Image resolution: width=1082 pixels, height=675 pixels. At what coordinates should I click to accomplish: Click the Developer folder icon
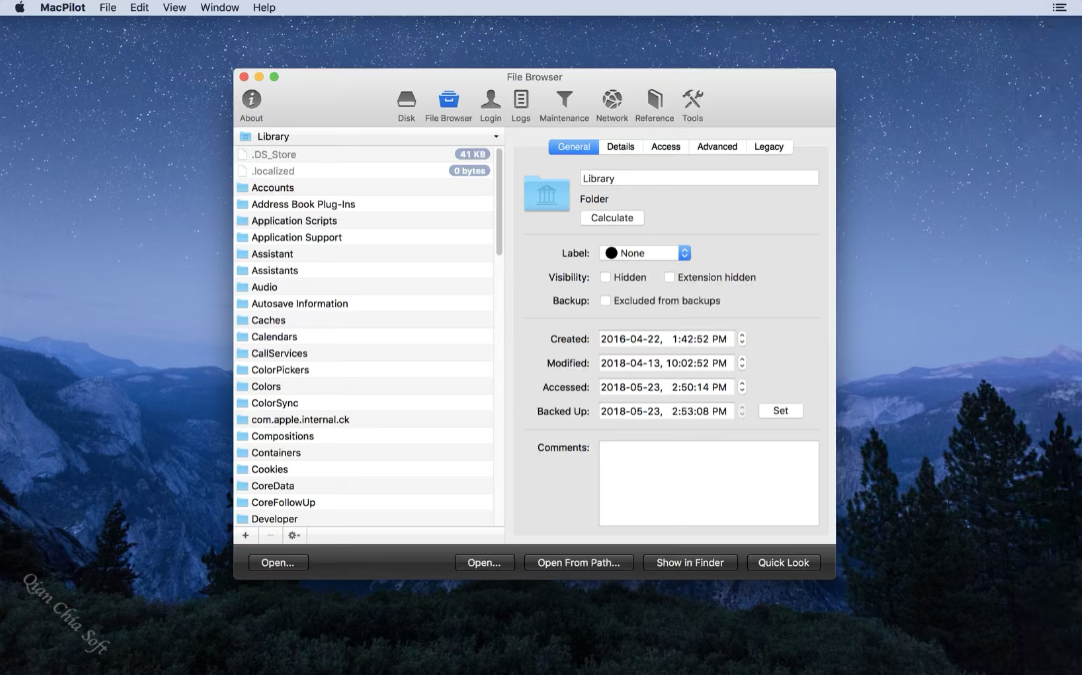(243, 519)
